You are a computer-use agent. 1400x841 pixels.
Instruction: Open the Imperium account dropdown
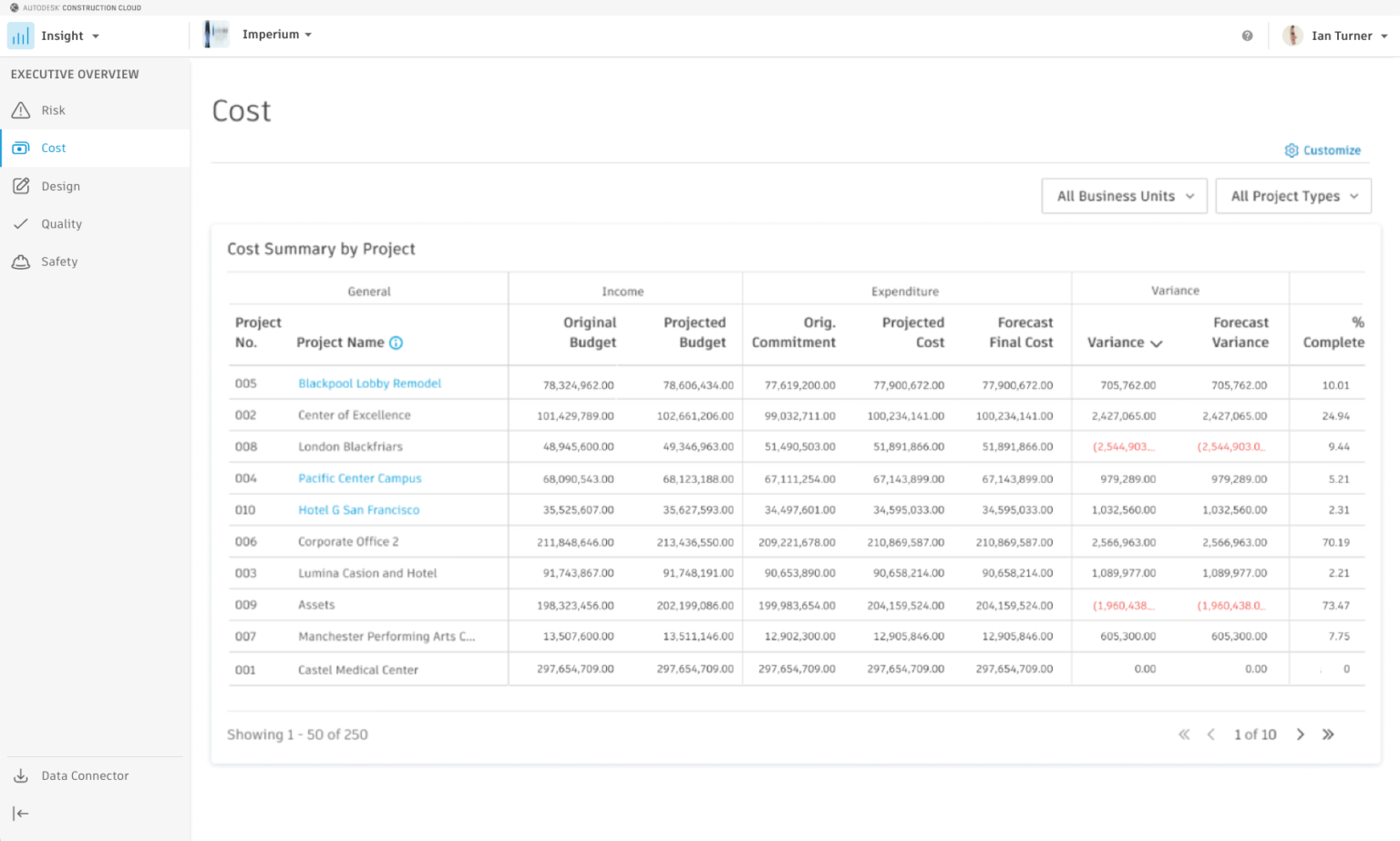(x=277, y=35)
